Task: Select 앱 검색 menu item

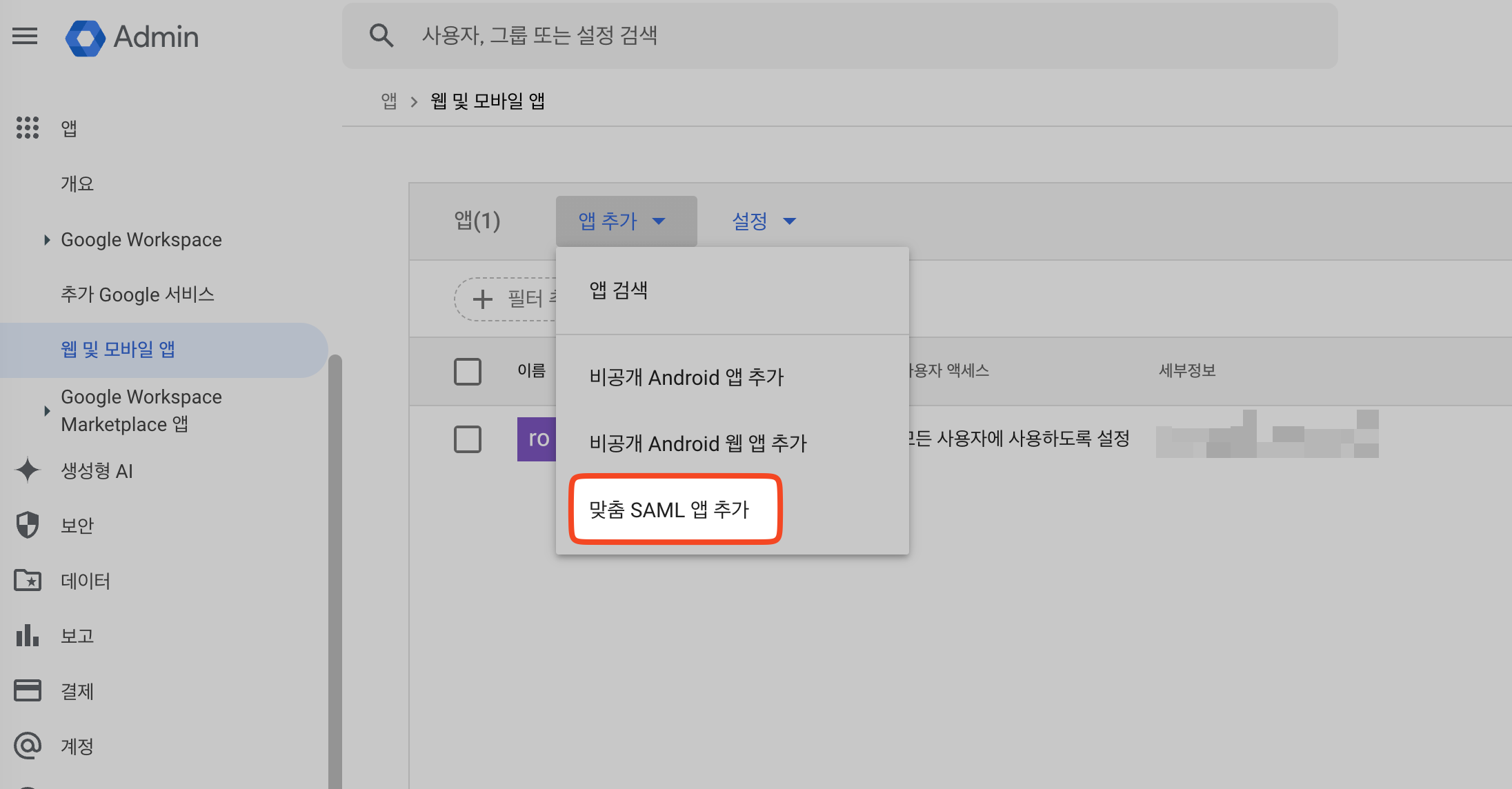Action: [619, 290]
